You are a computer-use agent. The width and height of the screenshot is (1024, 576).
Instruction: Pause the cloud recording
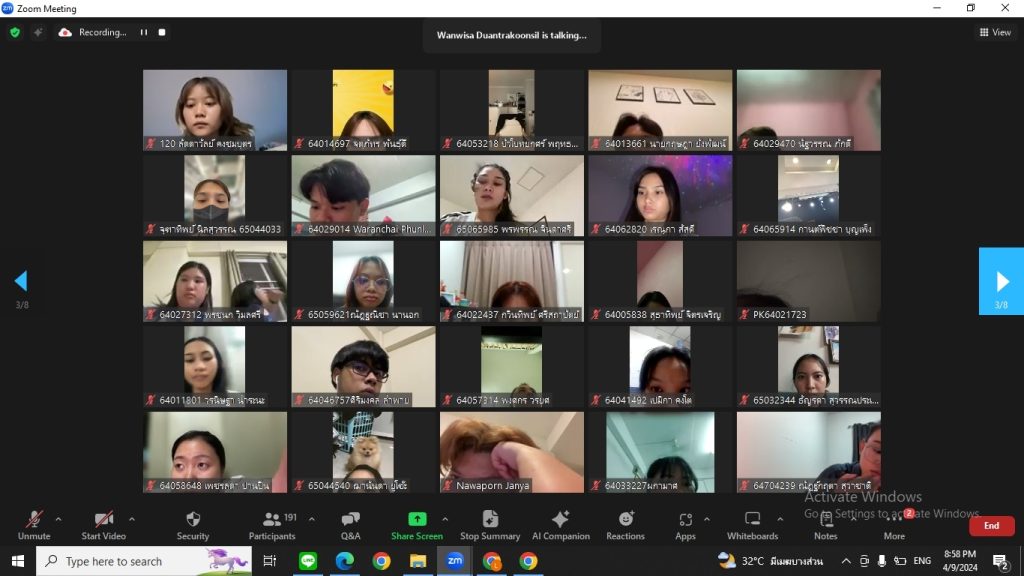coord(144,32)
